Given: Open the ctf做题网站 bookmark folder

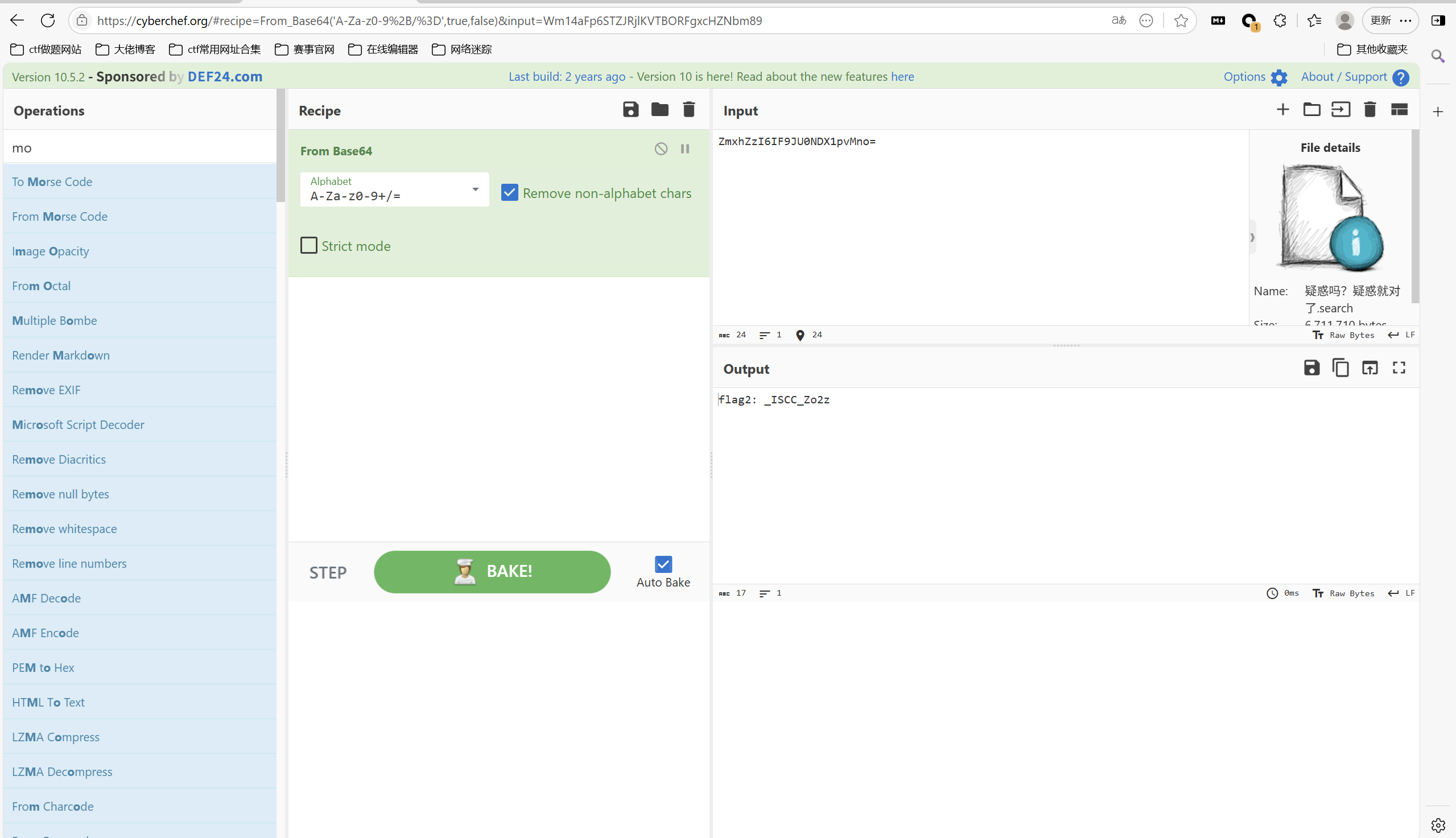Looking at the screenshot, I should (46, 49).
